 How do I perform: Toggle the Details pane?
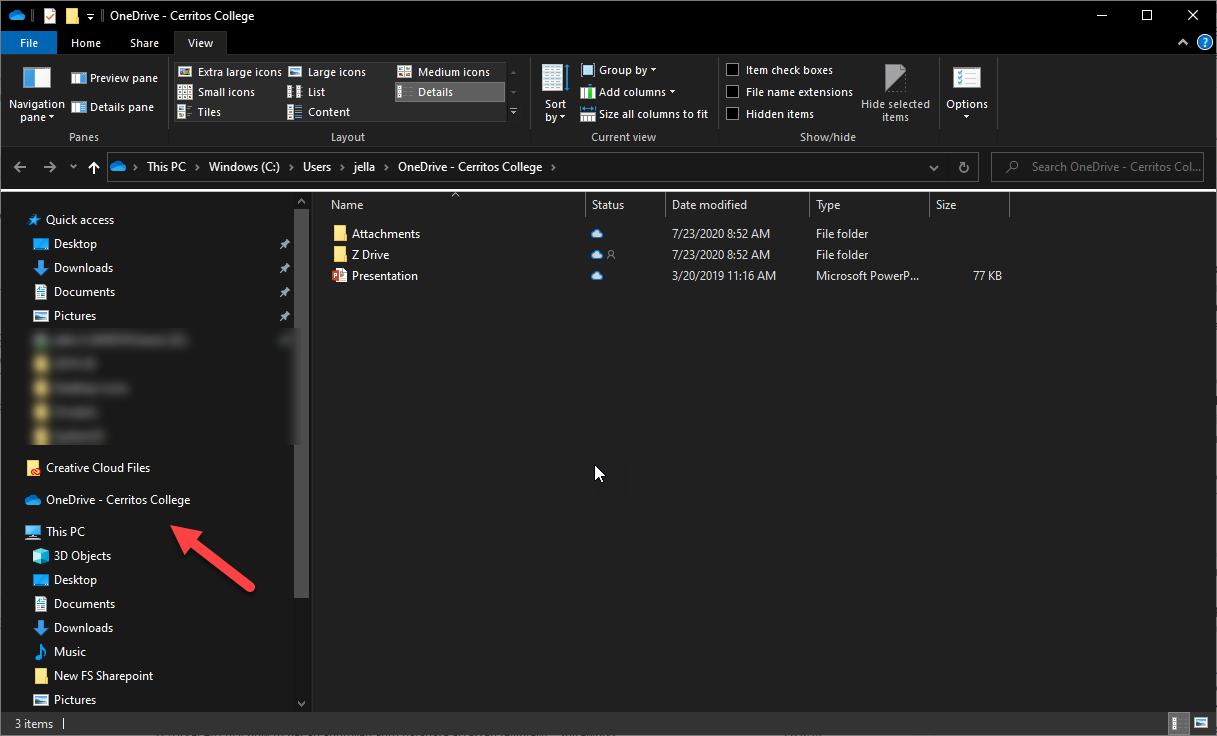[x=113, y=107]
